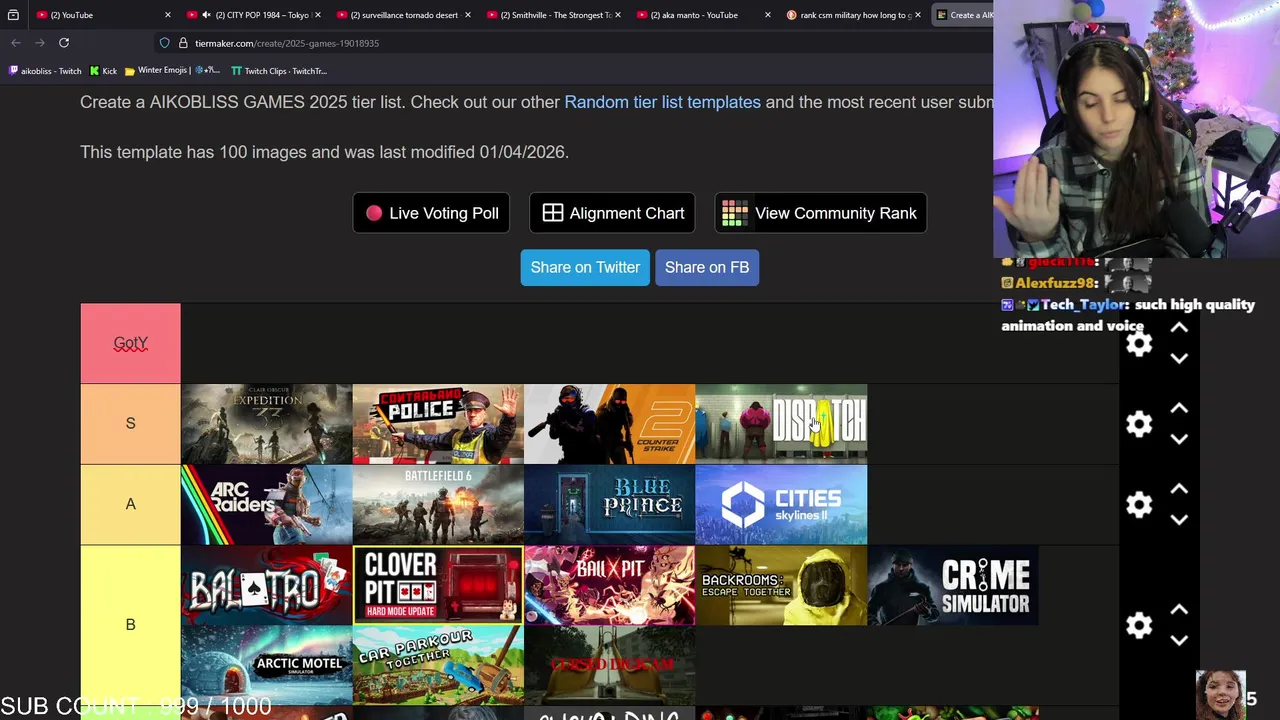Select Crime Simulator thumbnail
Screen dimensions: 1280x720
953,585
